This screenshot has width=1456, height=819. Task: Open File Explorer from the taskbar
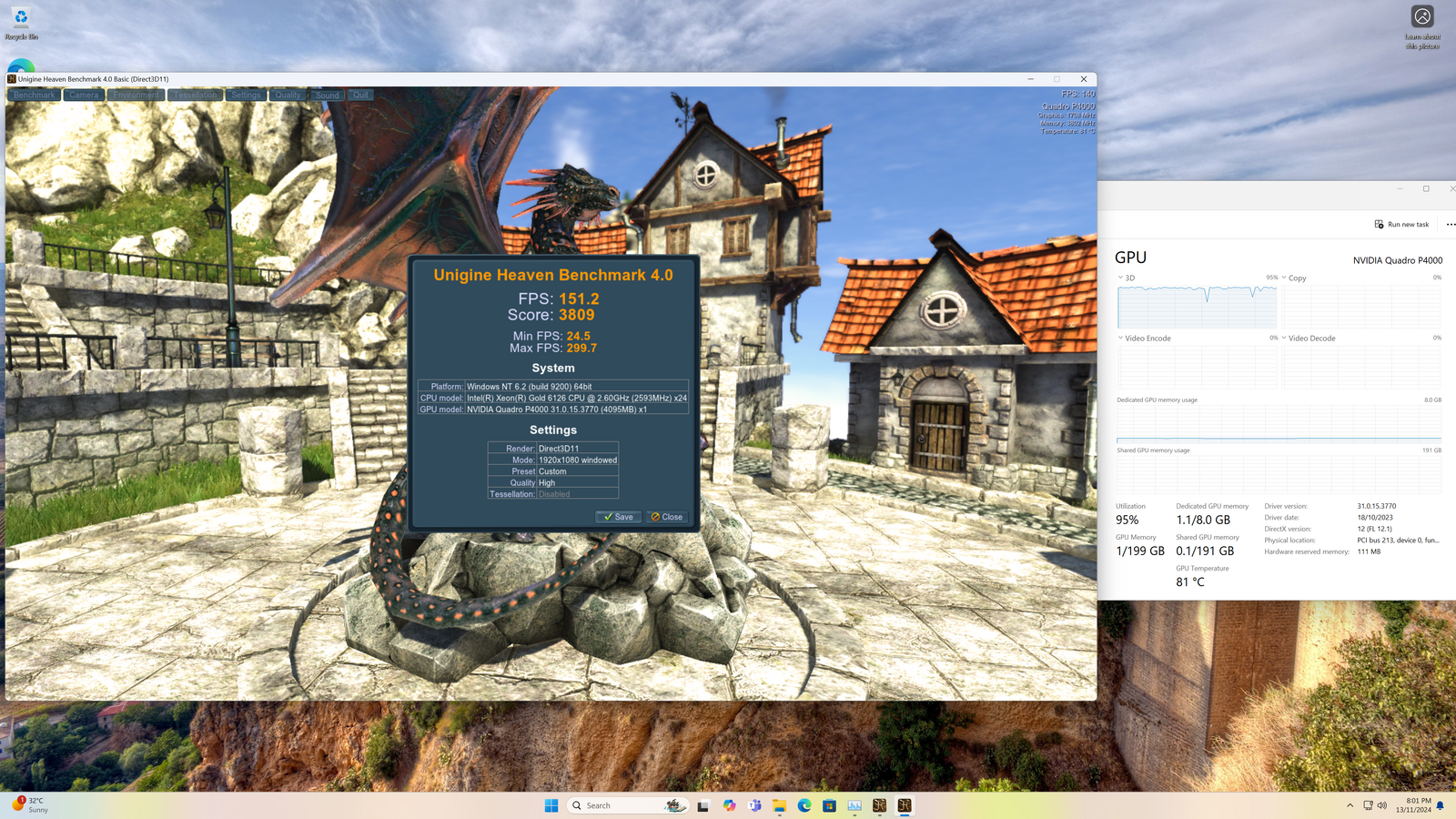(779, 805)
